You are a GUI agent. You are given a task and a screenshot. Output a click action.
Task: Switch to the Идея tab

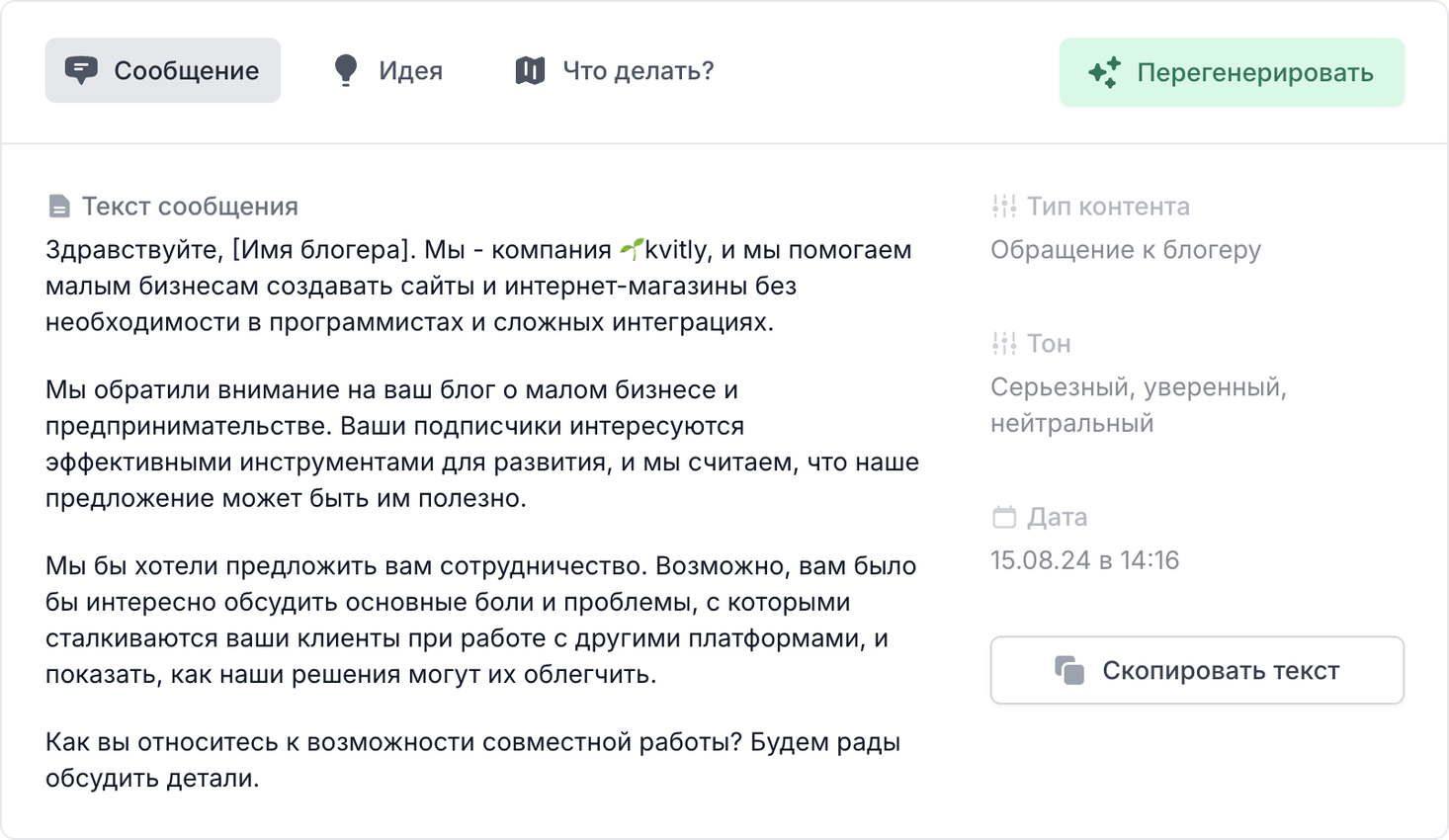click(388, 70)
